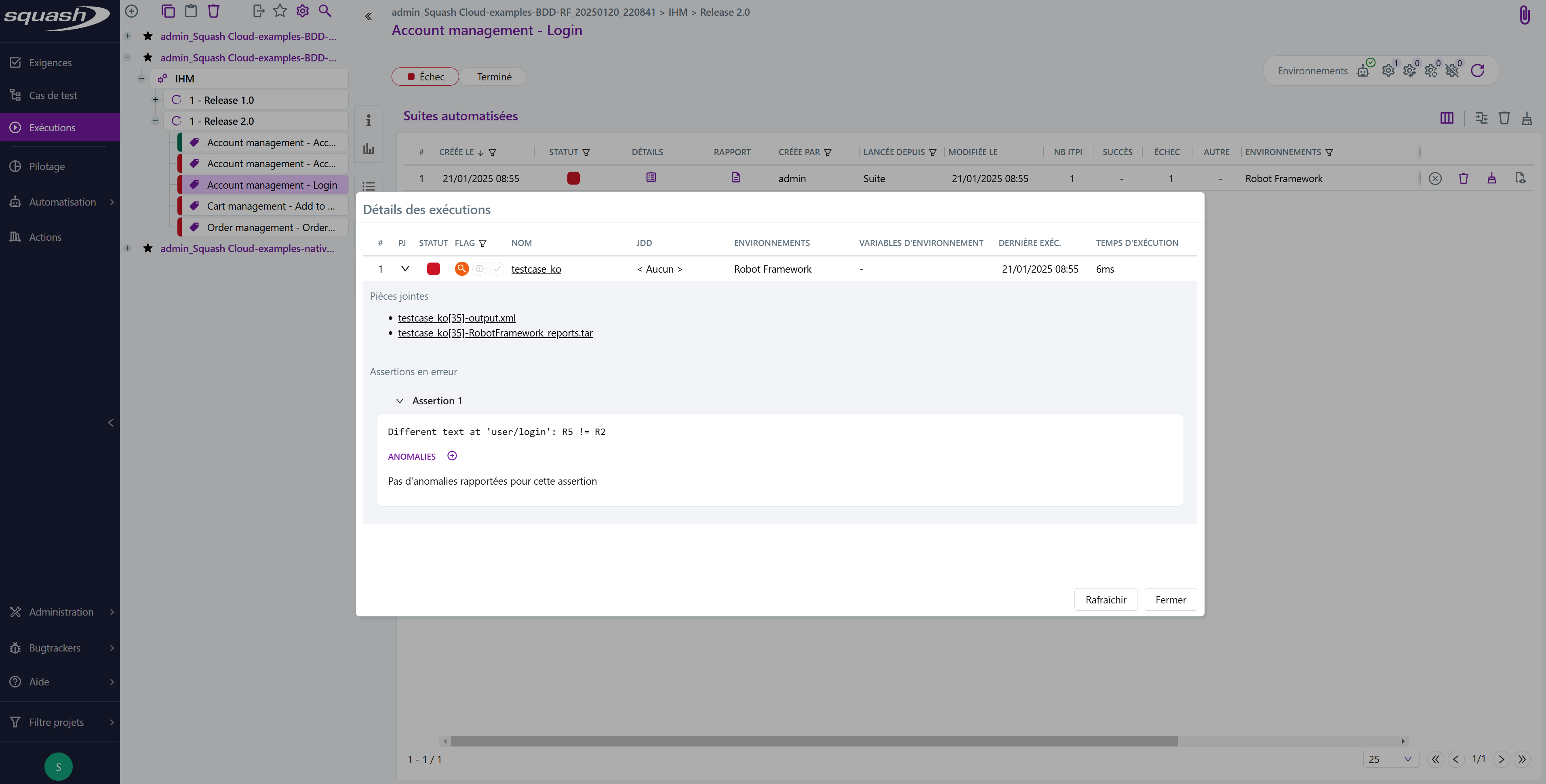Refresh the environments with the purple reload icon
1546x784 pixels.
1478,70
